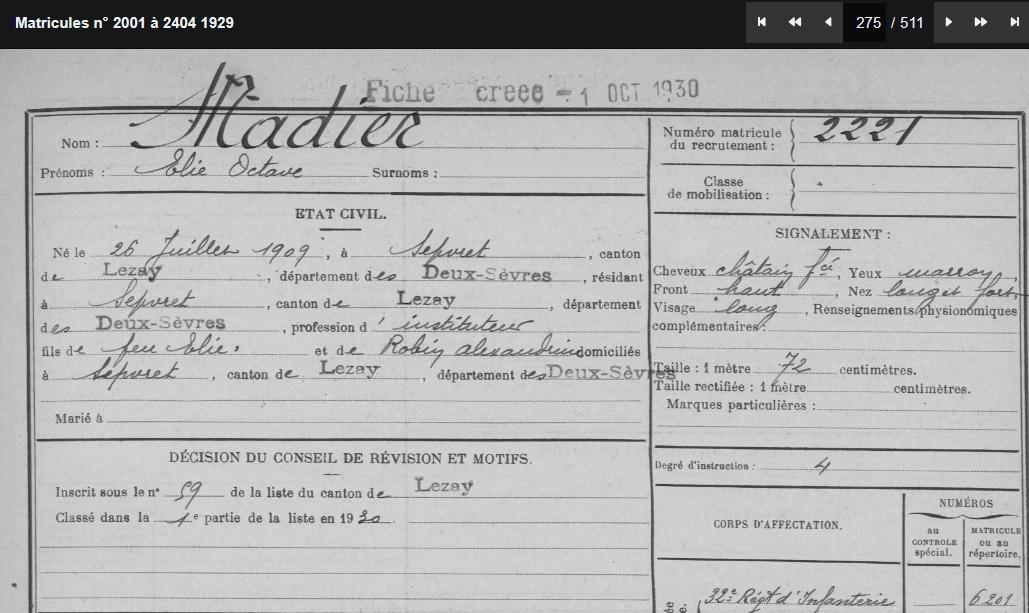Image resolution: width=1029 pixels, height=613 pixels.
Task: Click the total page count 511
Action: [911, 22]
